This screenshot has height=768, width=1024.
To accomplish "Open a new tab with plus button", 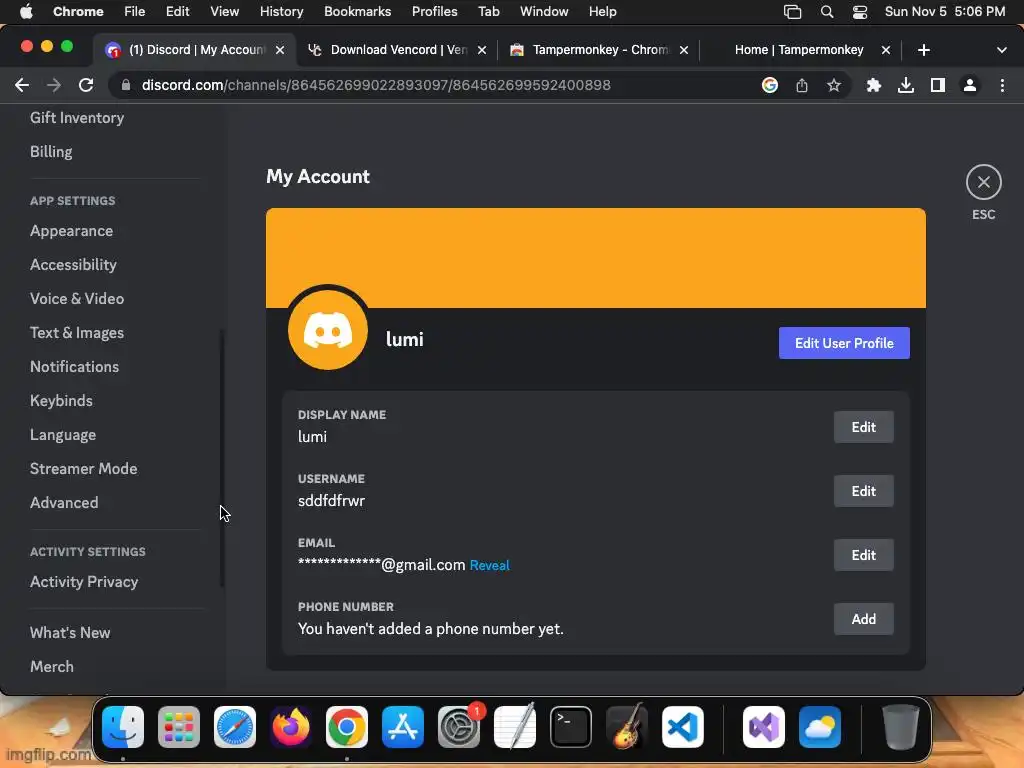I will click(923, 50).
